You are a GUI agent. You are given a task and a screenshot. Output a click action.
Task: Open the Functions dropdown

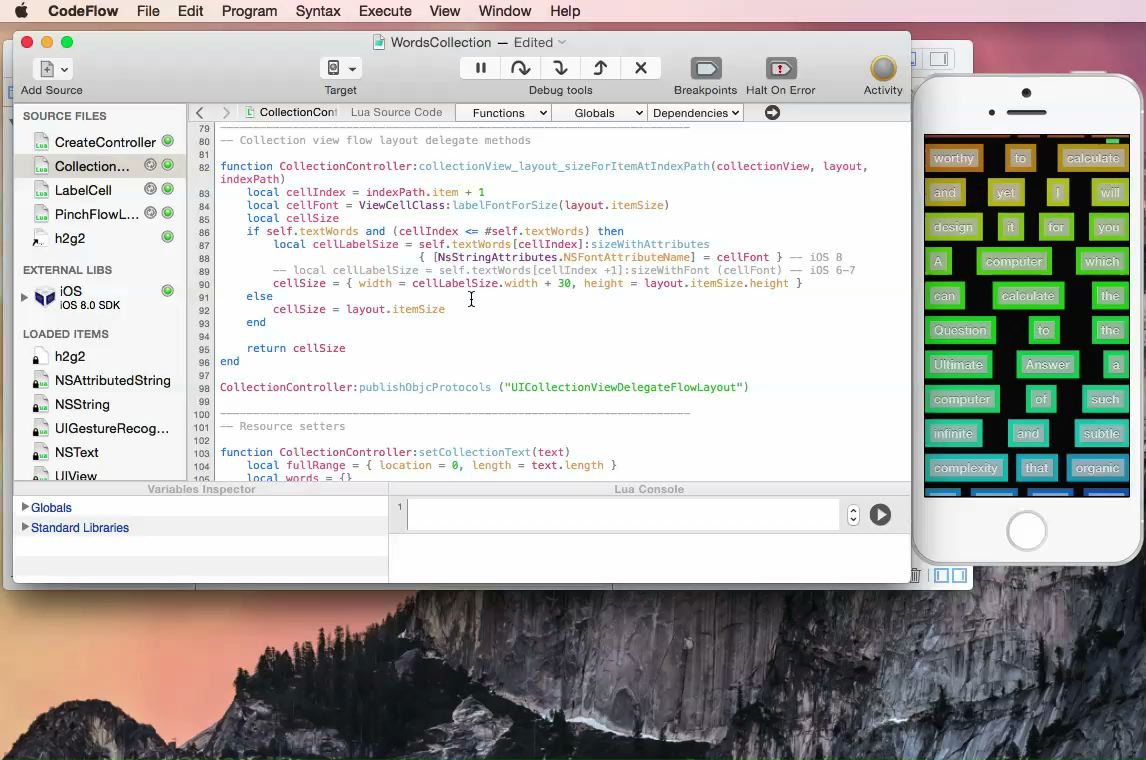click(x=503, y=113)
